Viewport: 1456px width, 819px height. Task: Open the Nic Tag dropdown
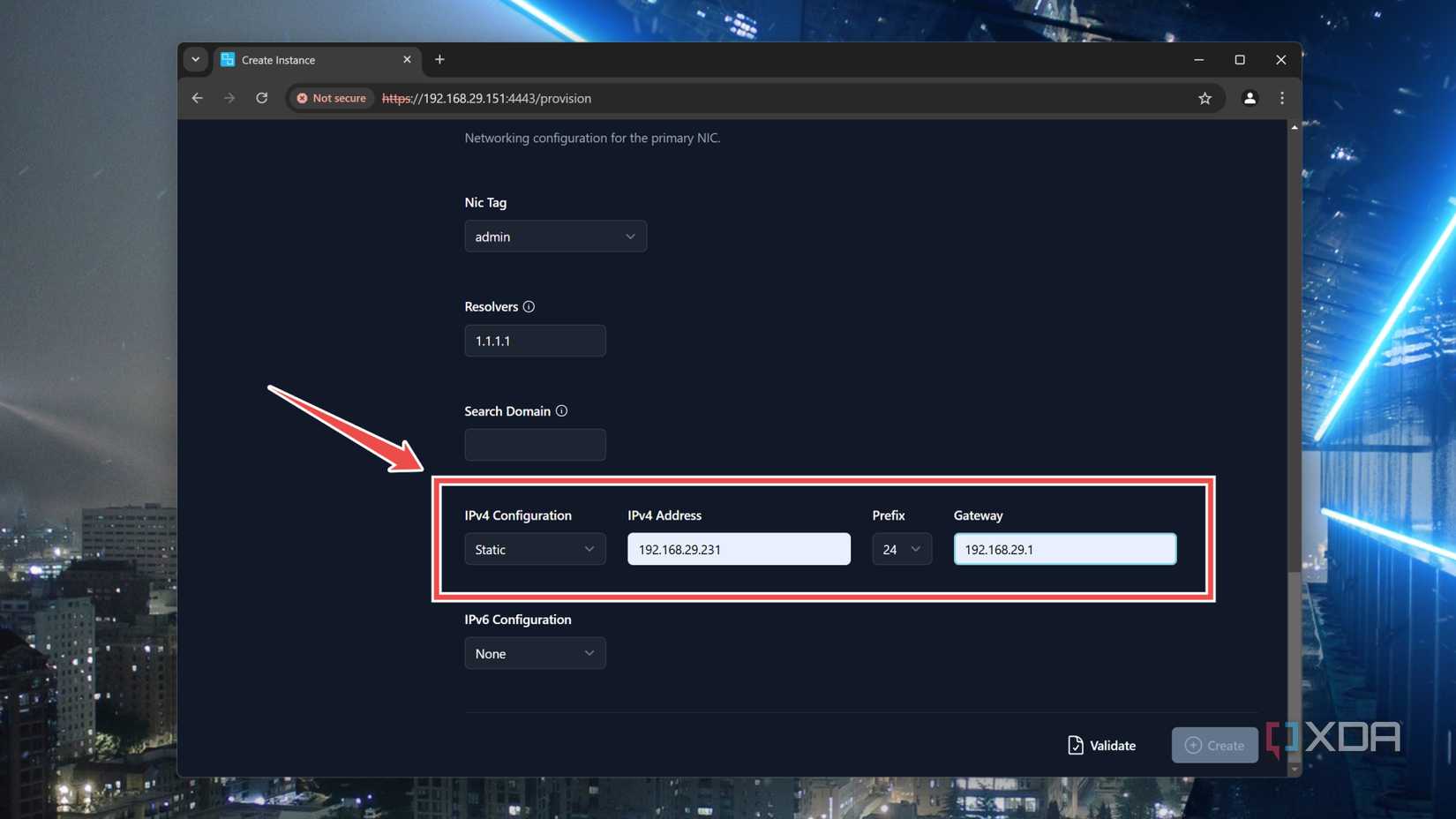[x=555, y=236]
